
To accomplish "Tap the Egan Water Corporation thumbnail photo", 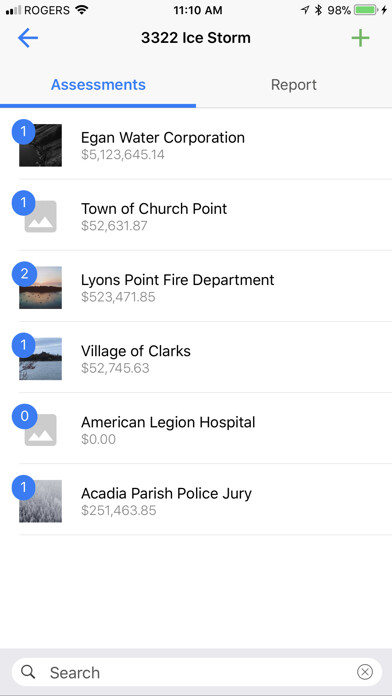I will [x=40, y=145].
